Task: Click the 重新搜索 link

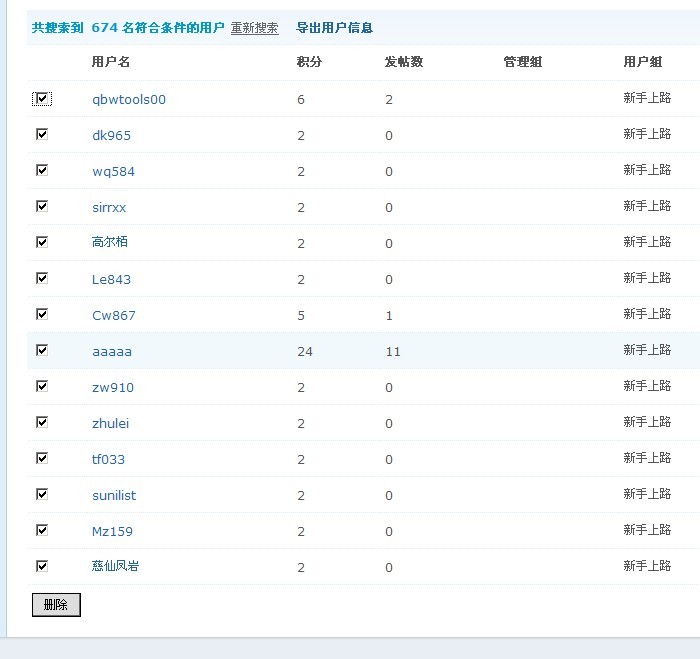Action: point(254,28)
